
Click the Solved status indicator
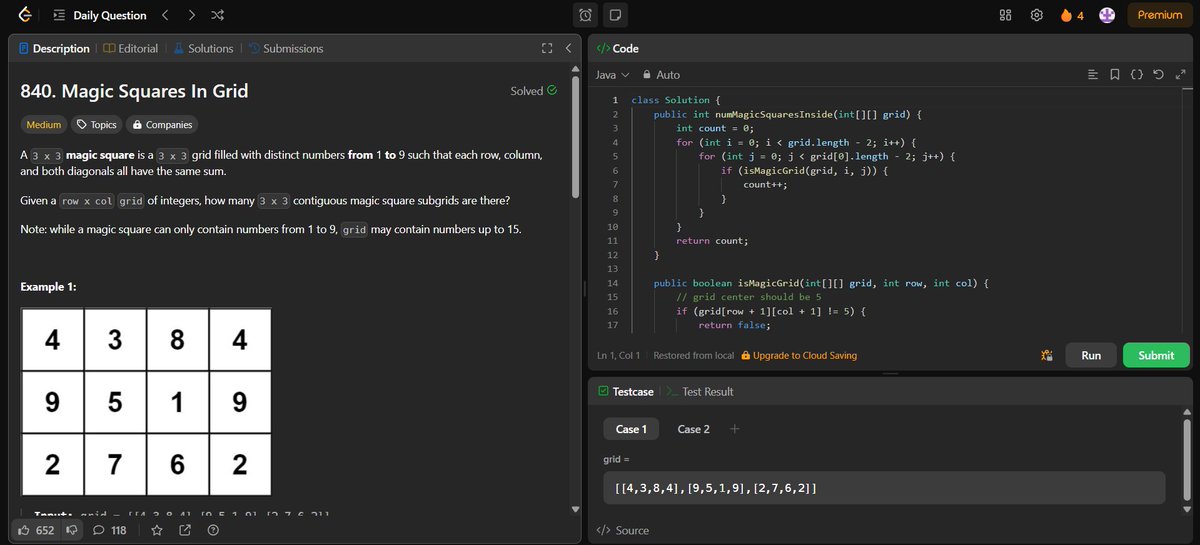[533, 91]
